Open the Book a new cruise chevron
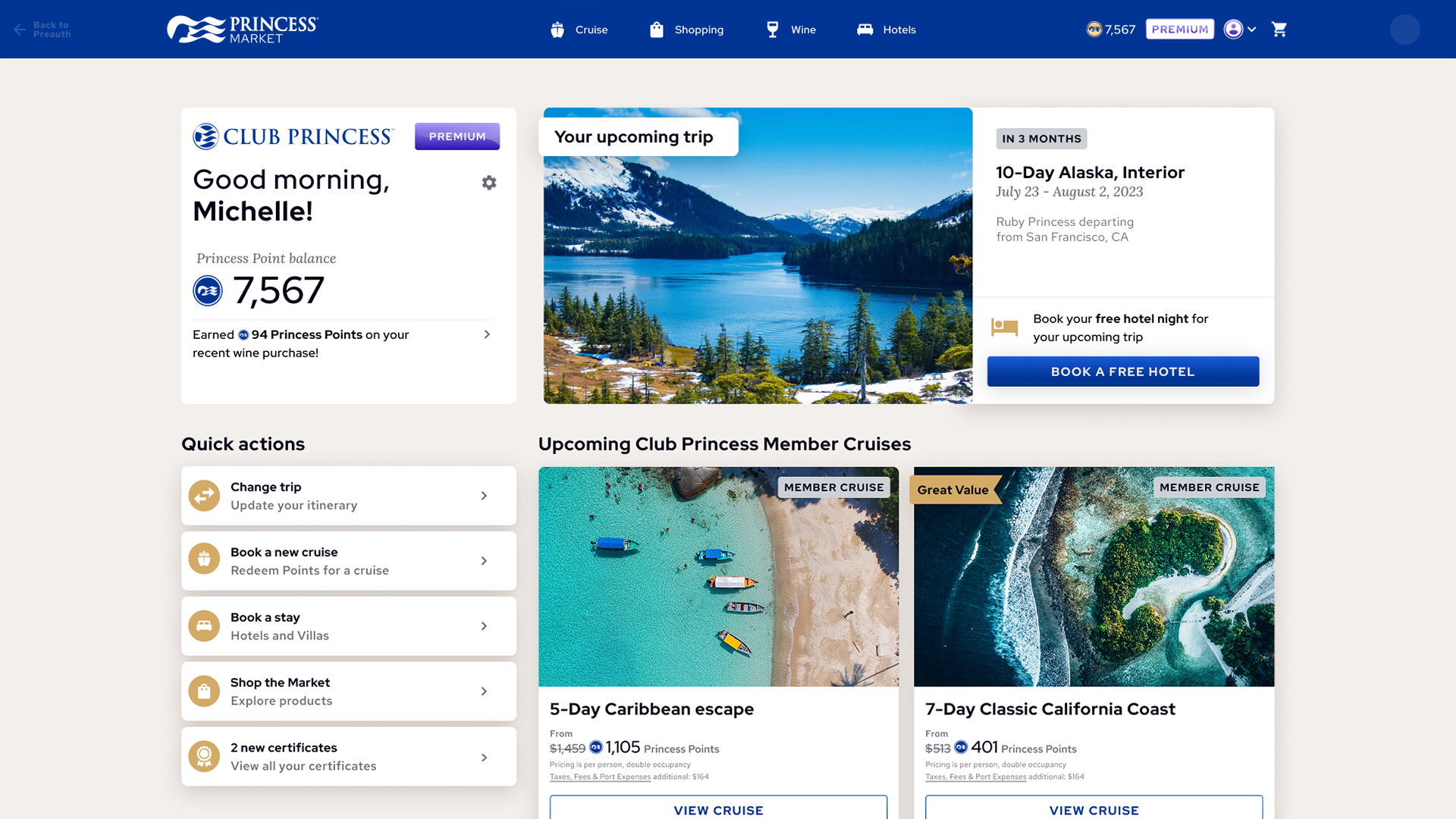This screenshot has width=1456, height=819. point(484,561)
